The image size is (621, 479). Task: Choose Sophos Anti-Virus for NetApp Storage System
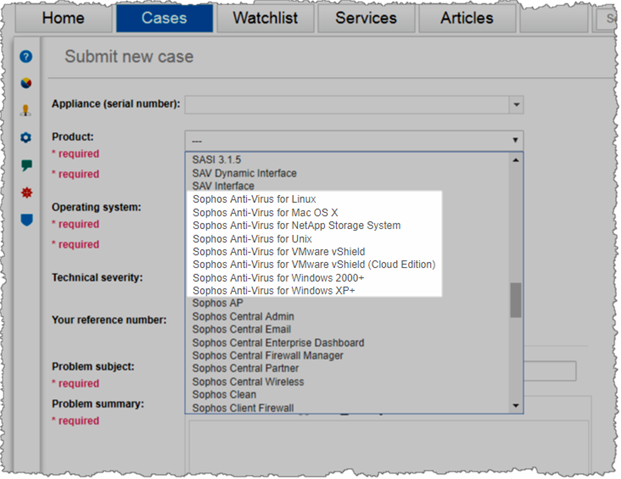tap(297, 225)
